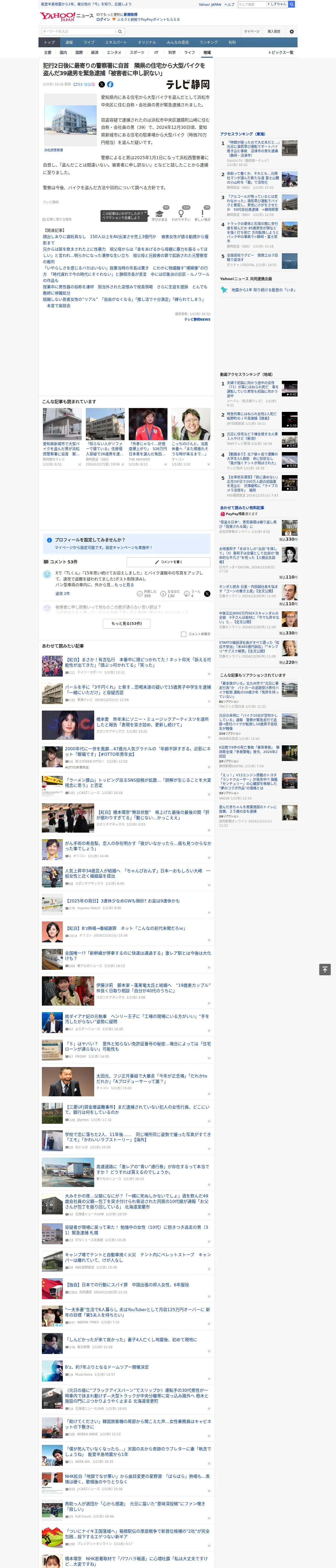
Task: Open settings gear icon near purchase history
Action: 292,32
